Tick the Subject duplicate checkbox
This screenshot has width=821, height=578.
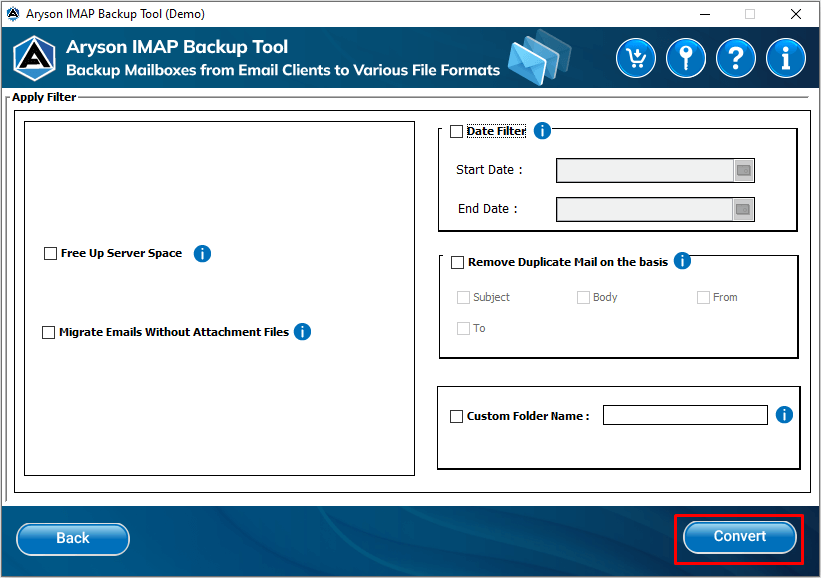463,297
